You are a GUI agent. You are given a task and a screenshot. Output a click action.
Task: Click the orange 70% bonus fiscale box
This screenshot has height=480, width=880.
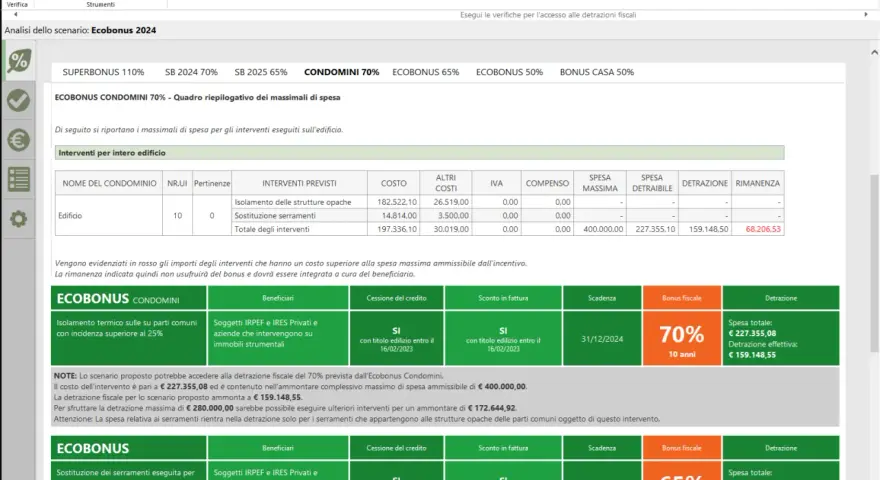pos(682,339)
